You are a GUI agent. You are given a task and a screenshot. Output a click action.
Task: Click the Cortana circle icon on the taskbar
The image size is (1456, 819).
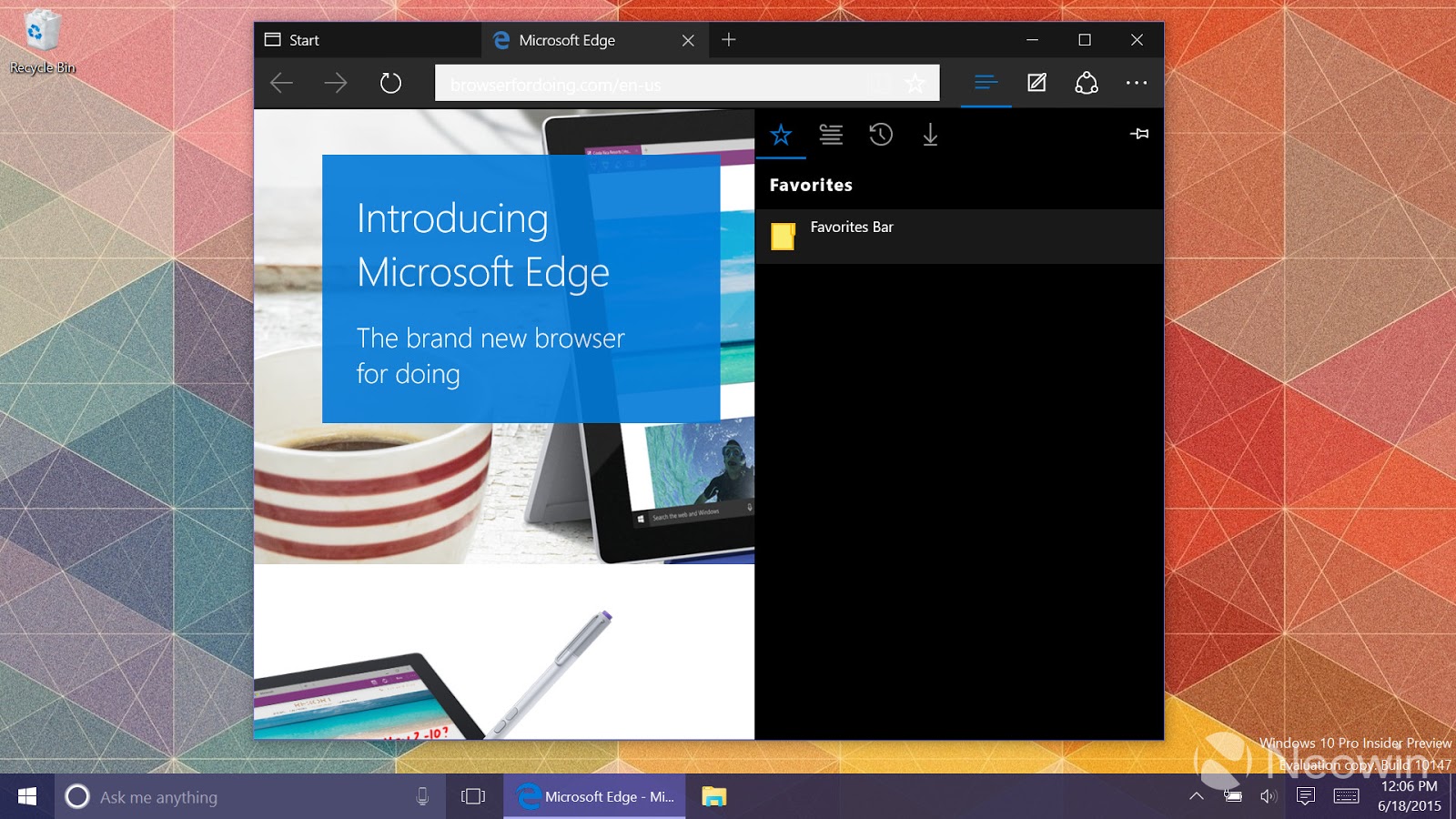pyautogui.click(x=77, y=797)
